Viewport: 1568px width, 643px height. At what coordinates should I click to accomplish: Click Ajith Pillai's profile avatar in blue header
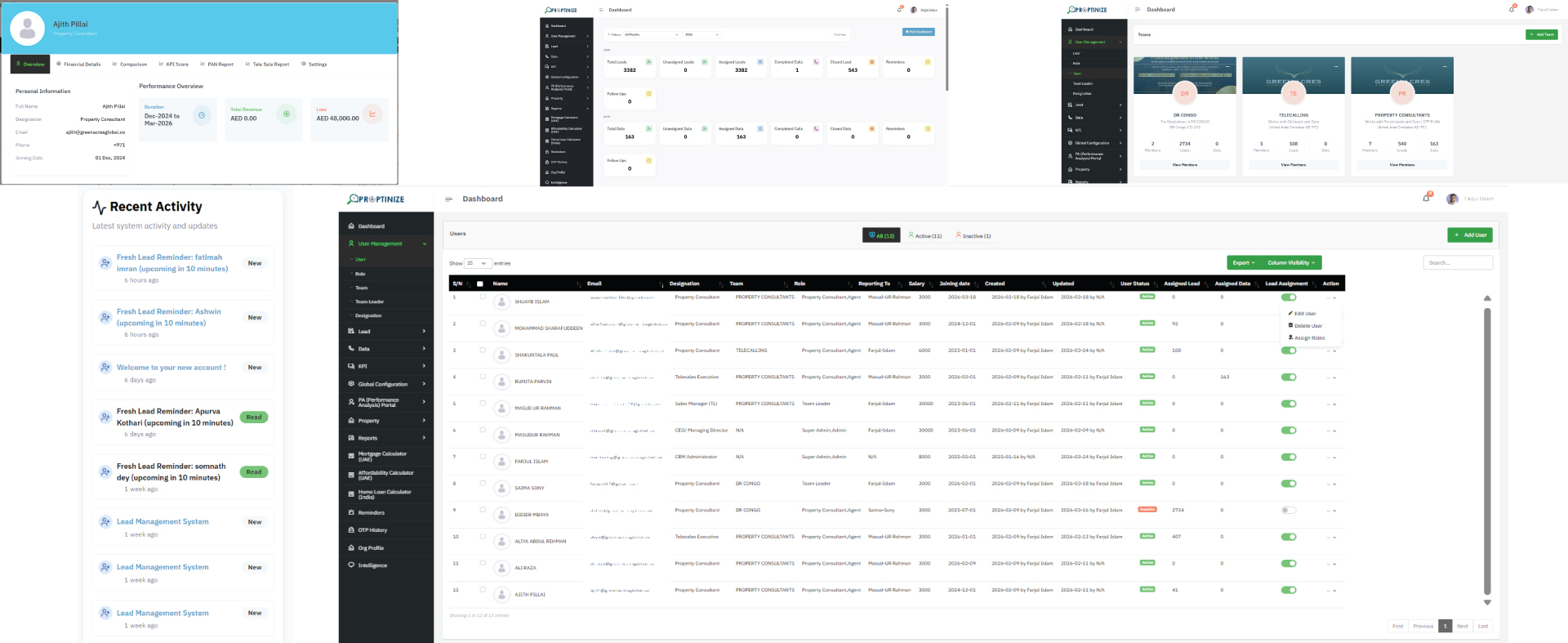pos(28,29)
